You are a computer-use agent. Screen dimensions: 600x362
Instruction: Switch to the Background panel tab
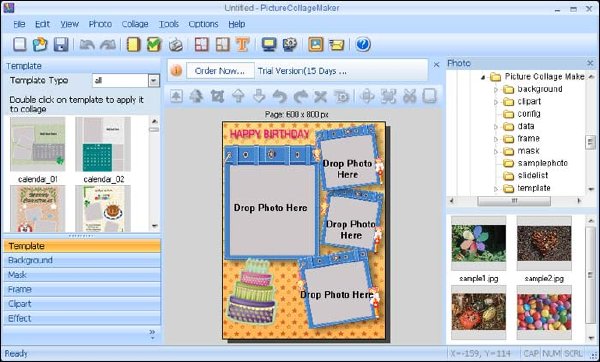[x=82, y=260]
